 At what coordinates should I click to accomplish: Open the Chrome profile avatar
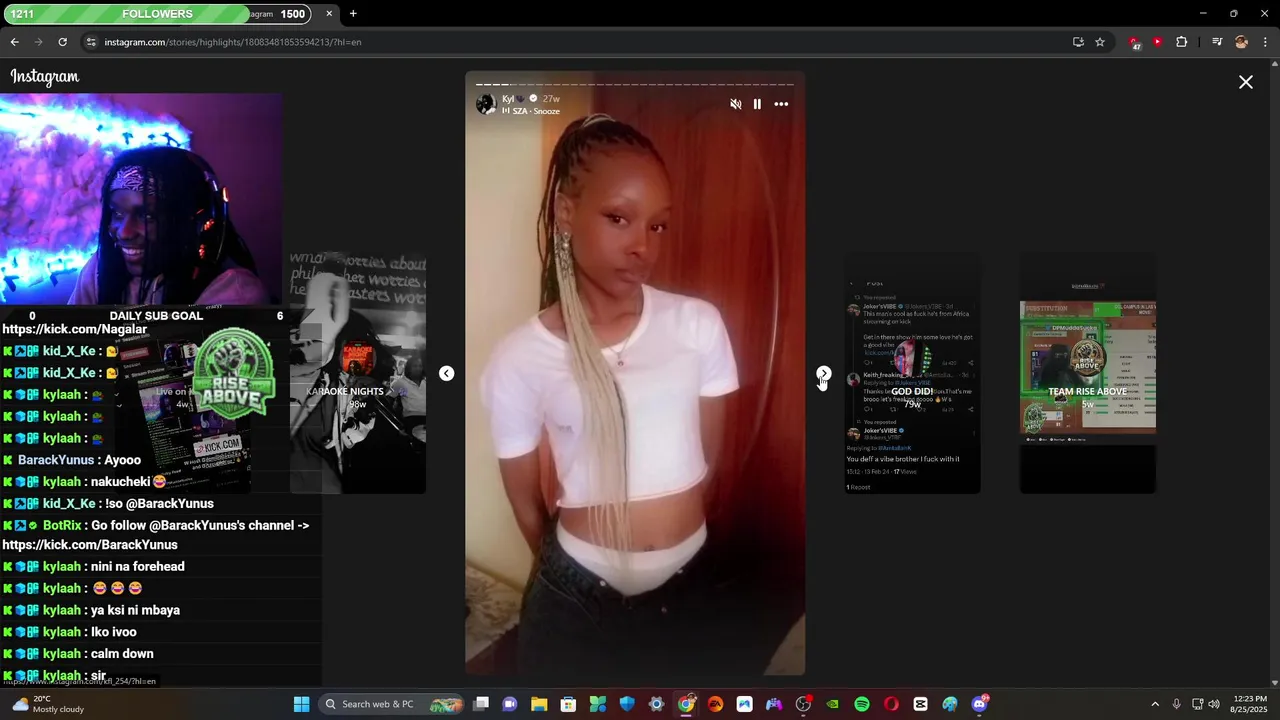[x=1241, y=42]
